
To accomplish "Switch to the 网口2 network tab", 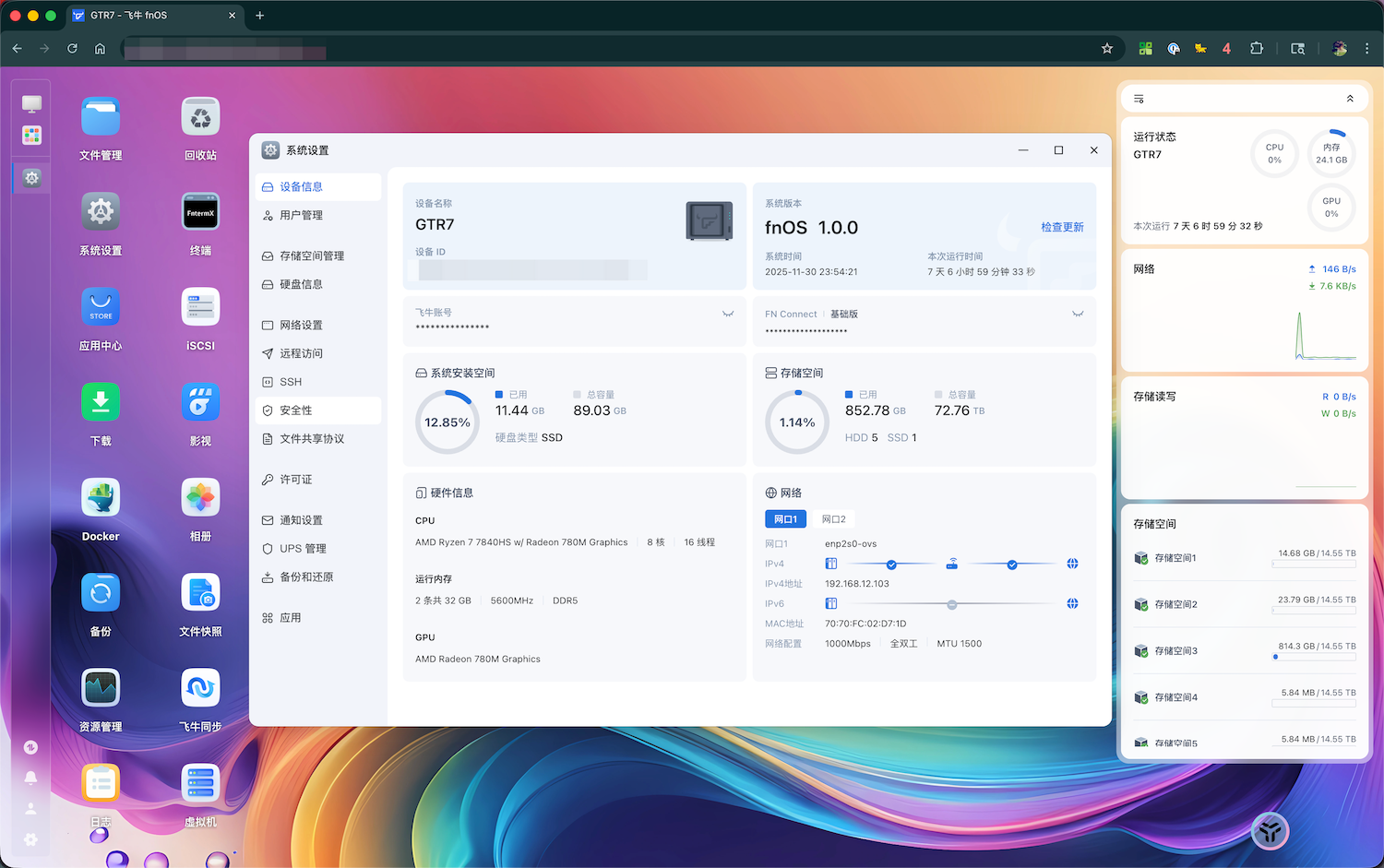I will pos(834,519).
